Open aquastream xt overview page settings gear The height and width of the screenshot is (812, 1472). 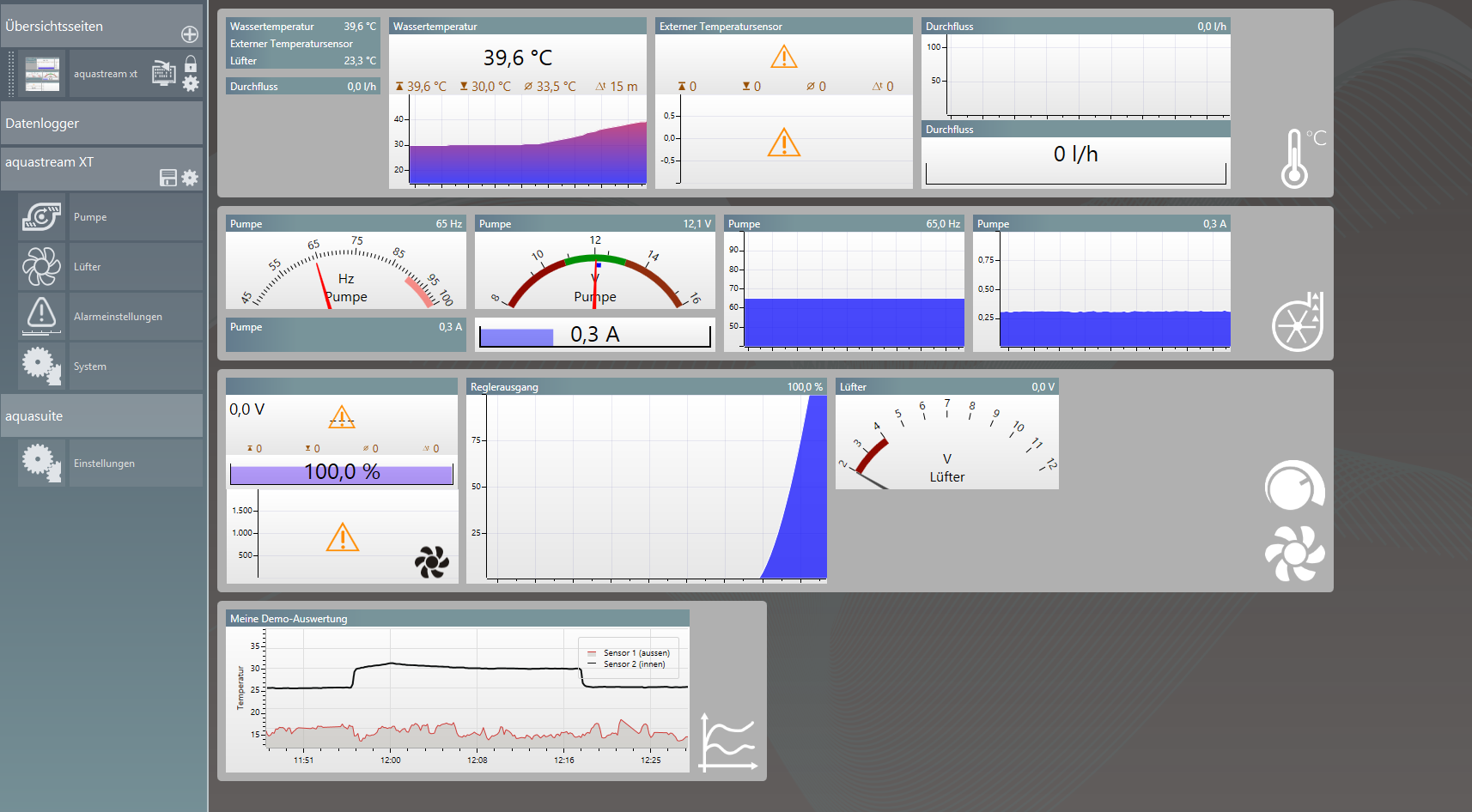tap(191, 83)
